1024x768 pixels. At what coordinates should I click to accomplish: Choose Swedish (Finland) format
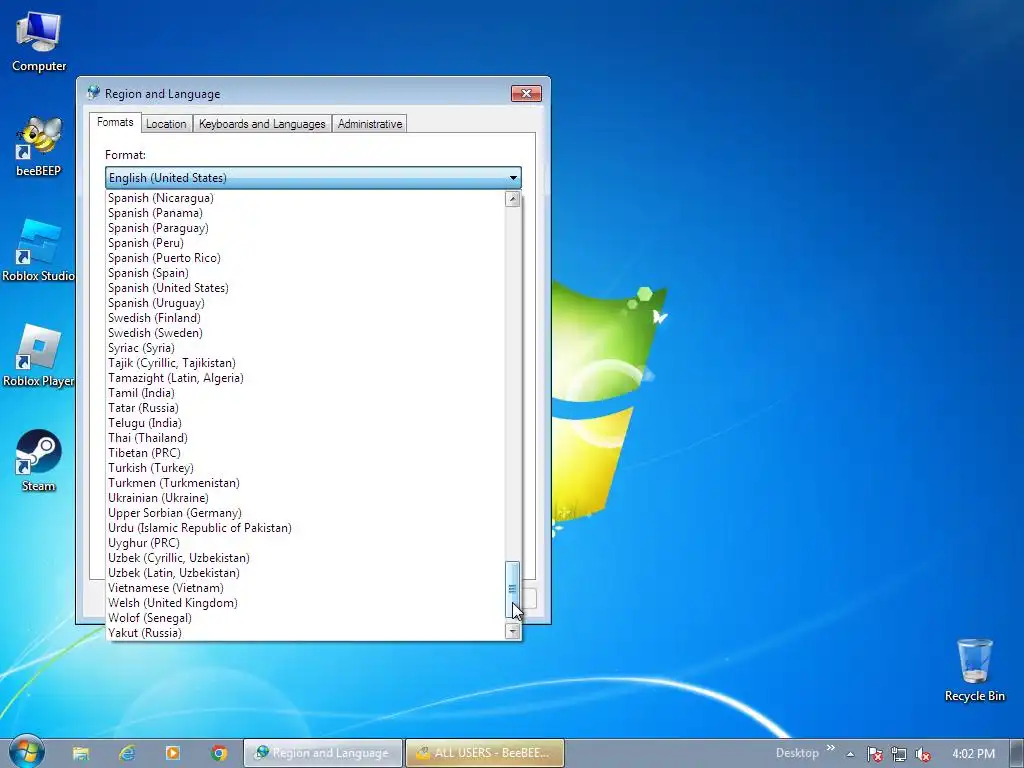tap(306, 318)
